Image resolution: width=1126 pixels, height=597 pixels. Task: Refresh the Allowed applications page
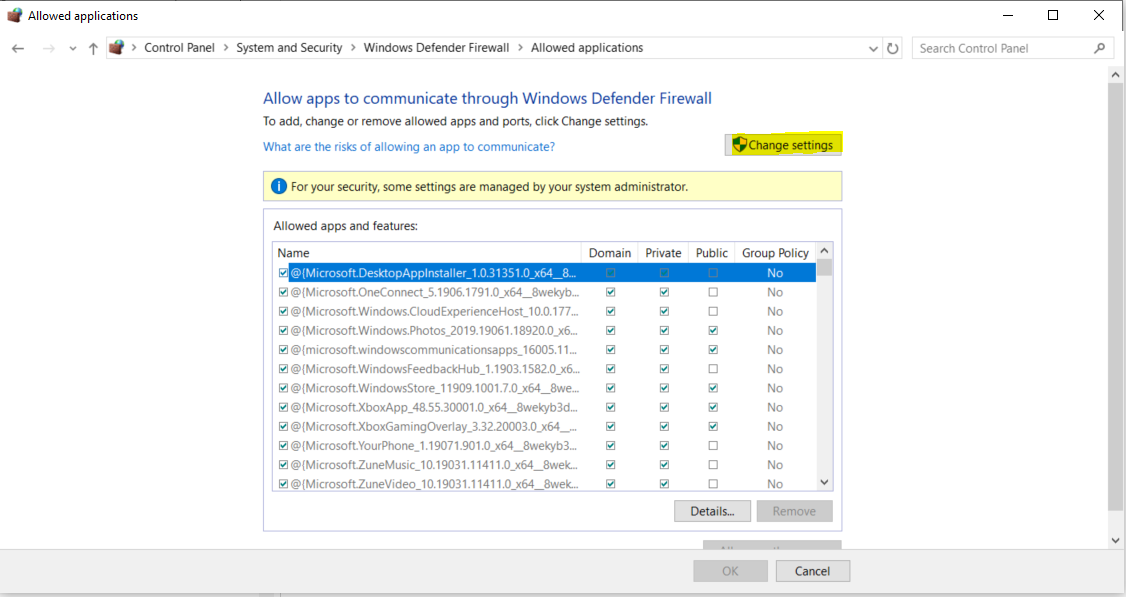pyautogui.click(x=893, y=48)
